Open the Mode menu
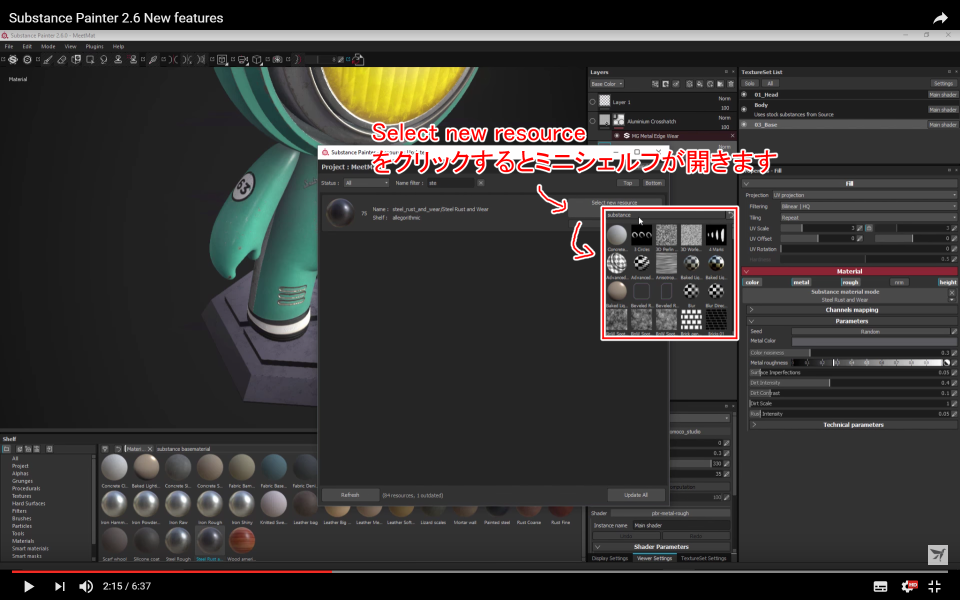This screenshot has width=960, height=600. [48, 47]
